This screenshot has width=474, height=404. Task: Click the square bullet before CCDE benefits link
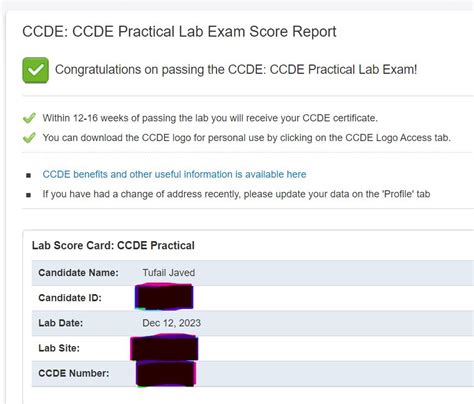pyautogui.click(x=29, y=175)
